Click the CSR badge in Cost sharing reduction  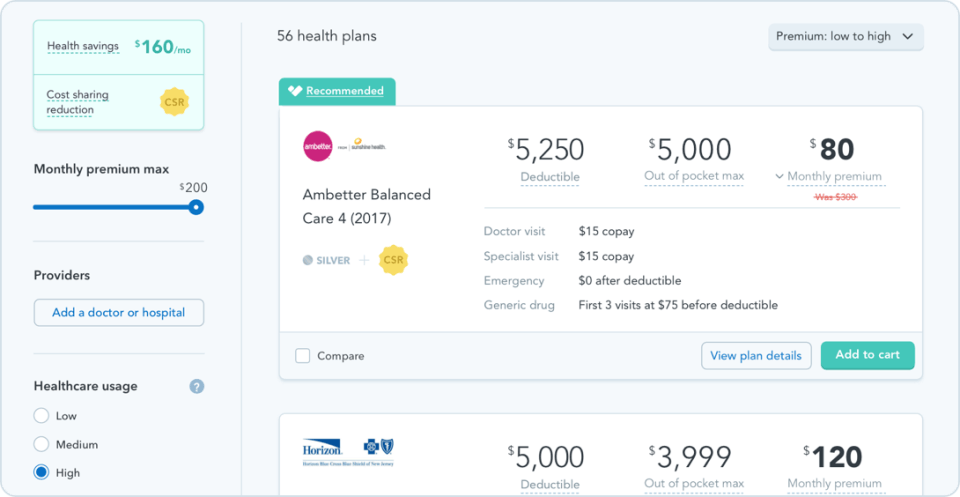[175, 102]
